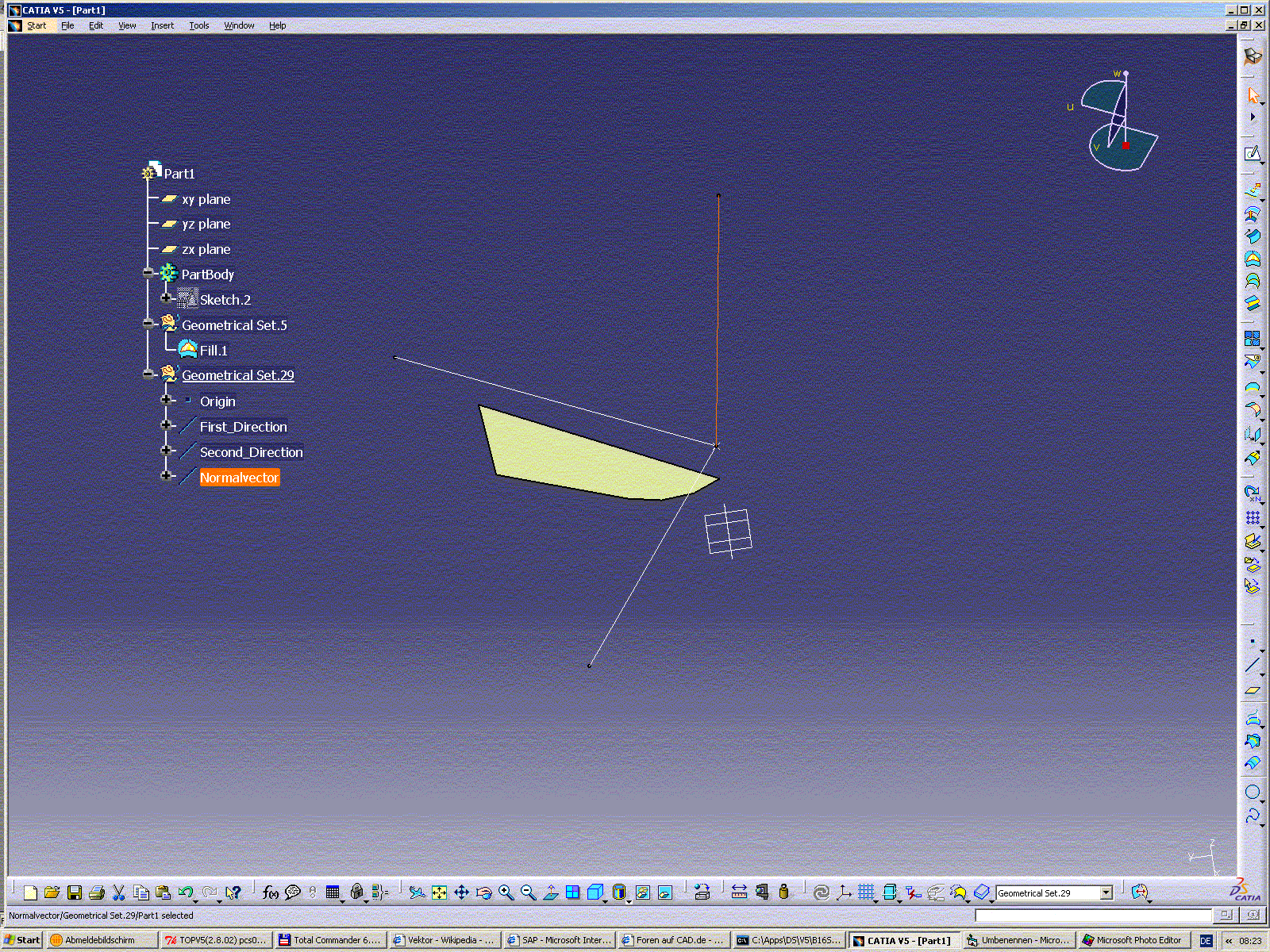Switch to Total Commander taskbar button

tap(329, 940)
